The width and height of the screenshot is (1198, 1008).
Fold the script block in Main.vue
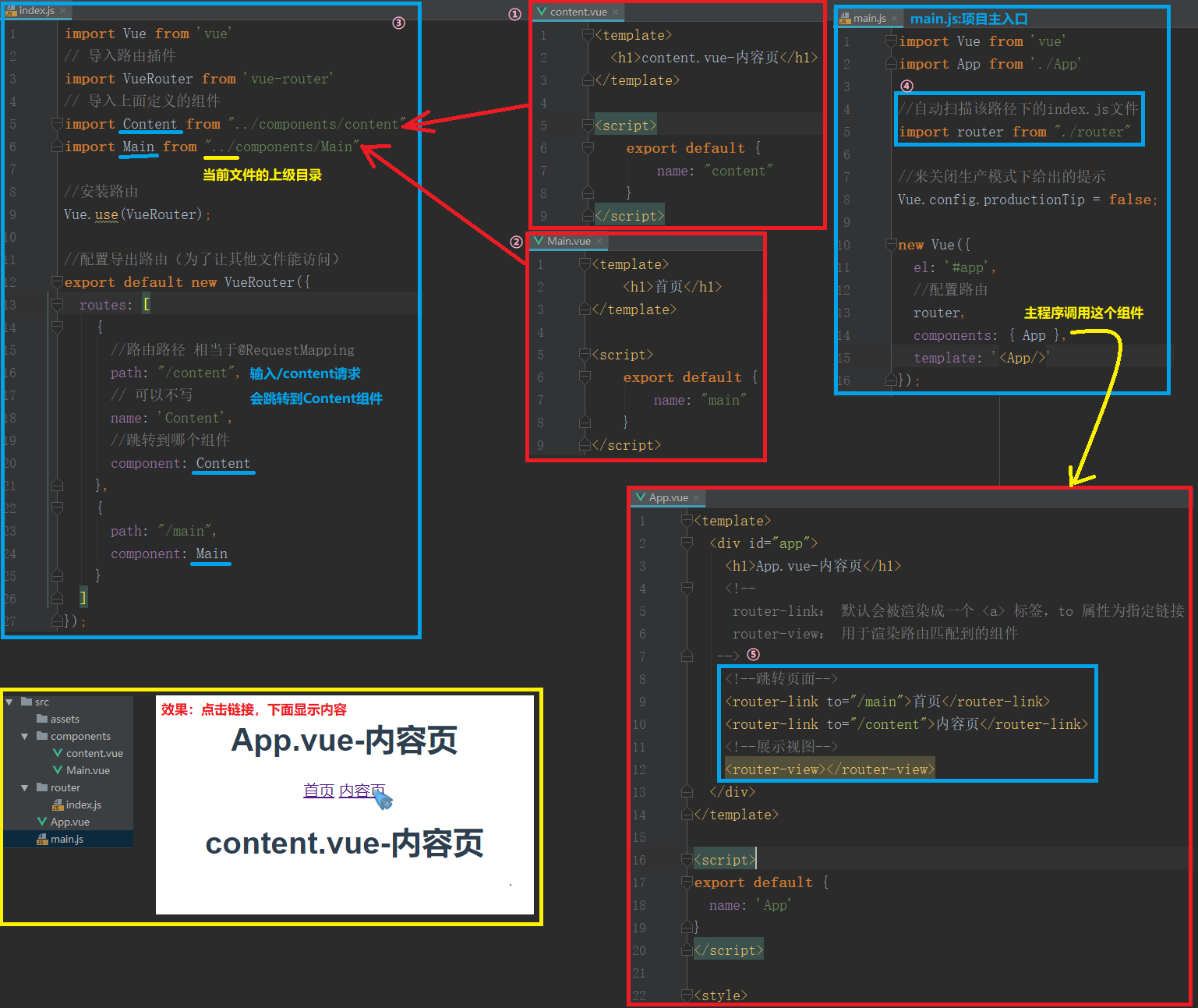585,355
